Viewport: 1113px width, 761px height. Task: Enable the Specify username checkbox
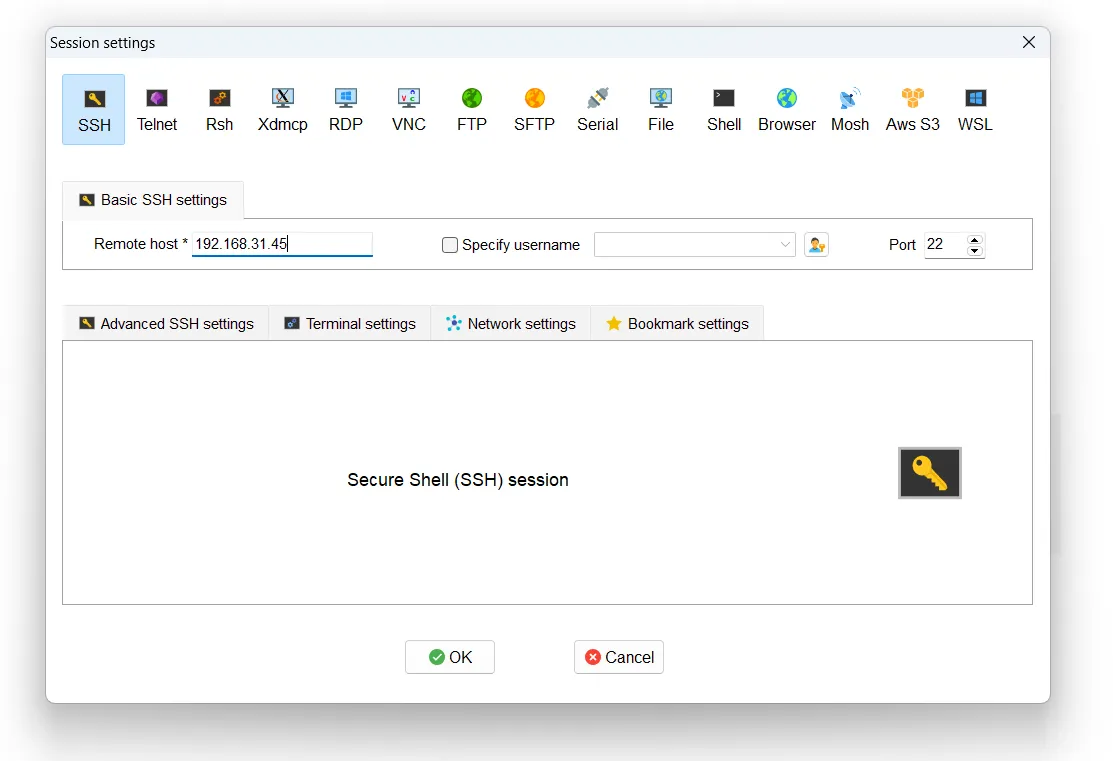pyautogui.click(x=450, y=245)
